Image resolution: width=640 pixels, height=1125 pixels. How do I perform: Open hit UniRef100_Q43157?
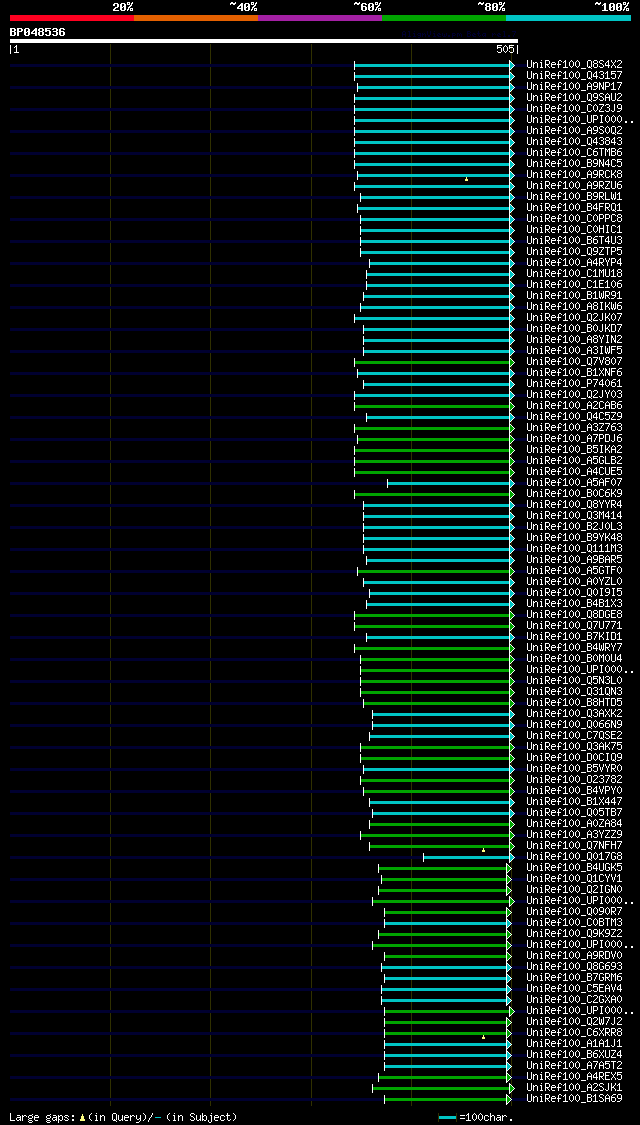pyautogui.click(x=574, y=75)
